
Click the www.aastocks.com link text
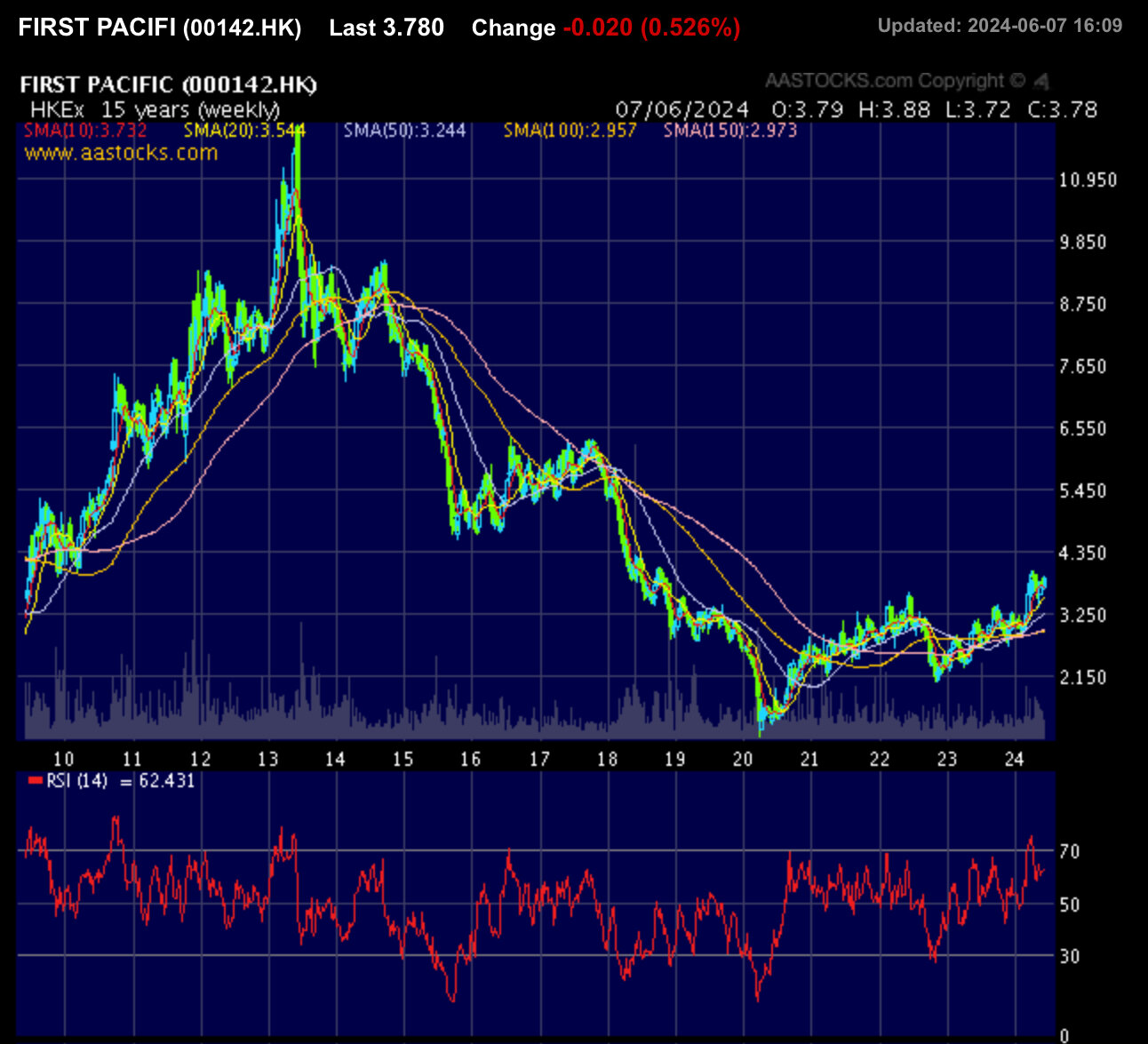[x=121, y=152]
